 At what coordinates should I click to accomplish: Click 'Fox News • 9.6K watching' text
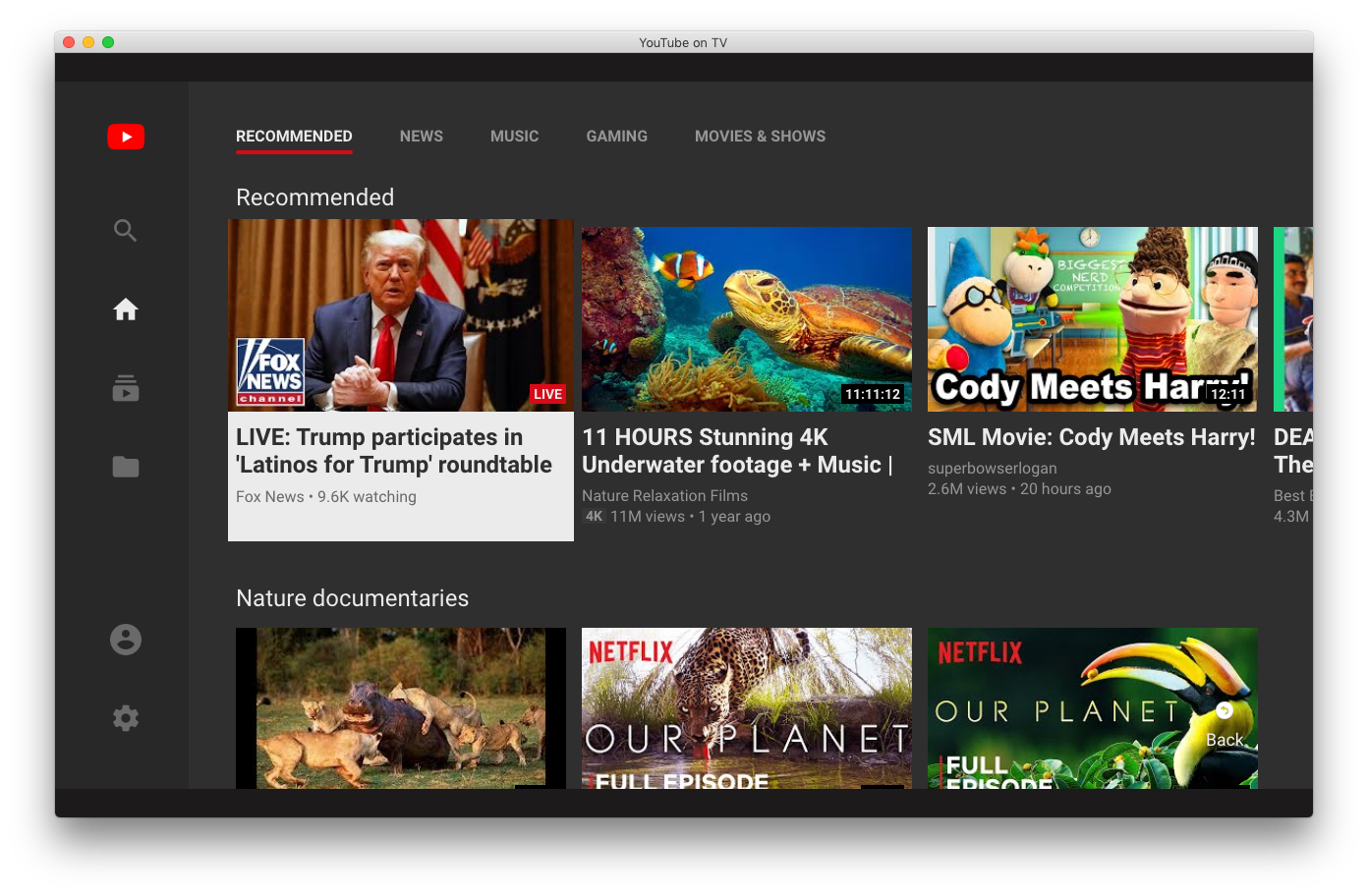326,497
